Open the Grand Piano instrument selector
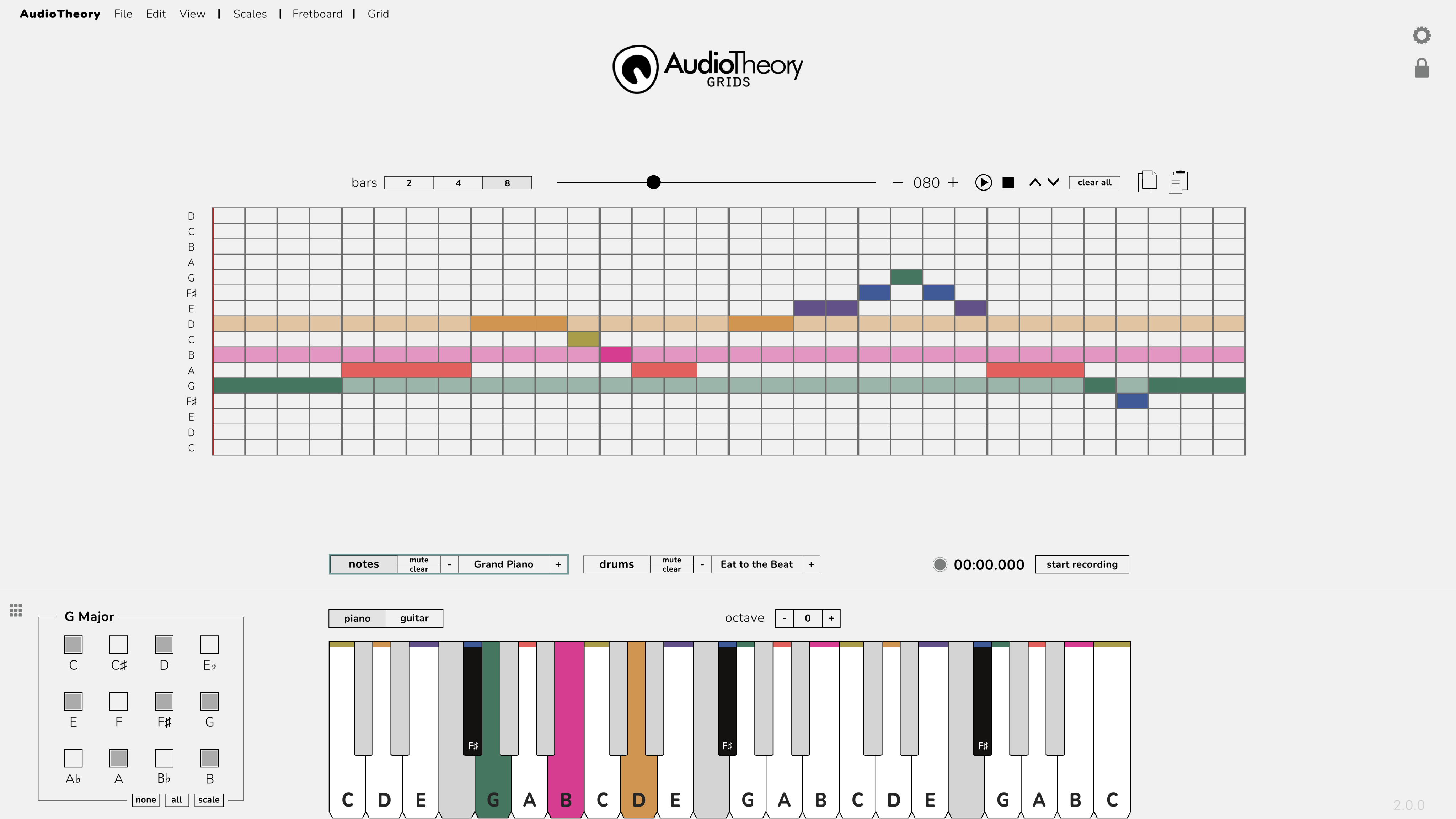 [x=503, y=564]
